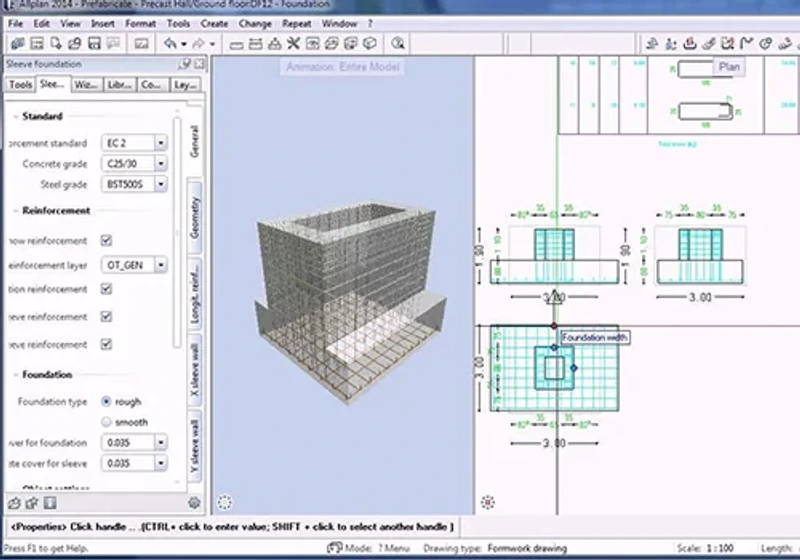Click the stacked-layers project icon at toolbar start

tap(18, 44)
